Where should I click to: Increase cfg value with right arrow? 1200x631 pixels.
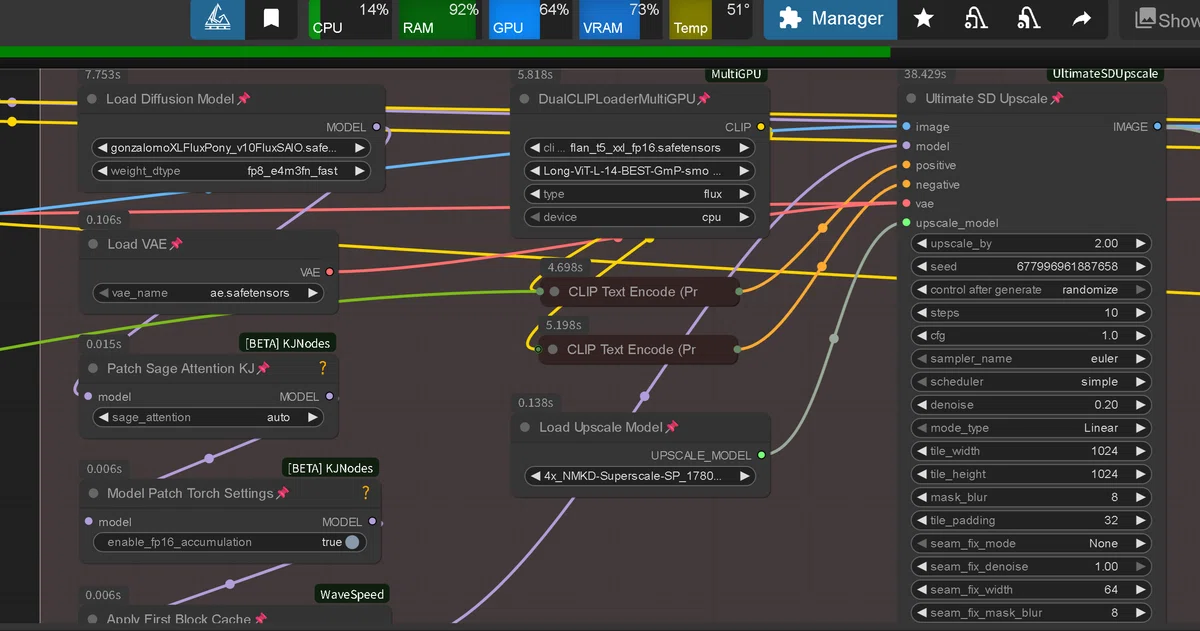[1140, 335]
